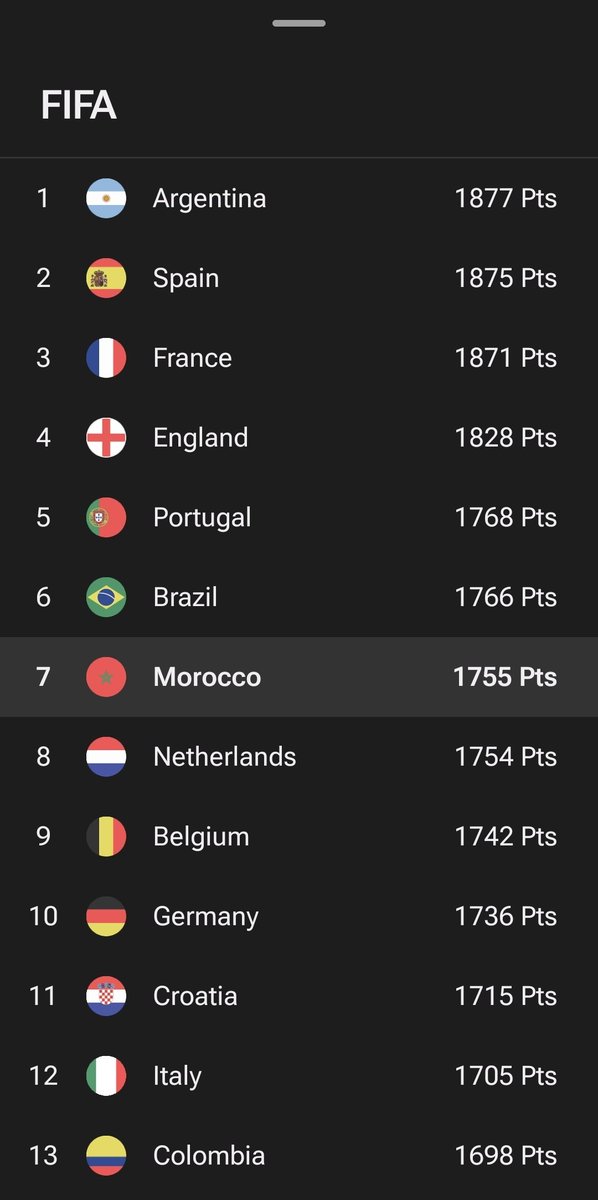Screen dimensions: 598x1200
Task: Click the FIFA heading title
Action: (x=79, y=105)
